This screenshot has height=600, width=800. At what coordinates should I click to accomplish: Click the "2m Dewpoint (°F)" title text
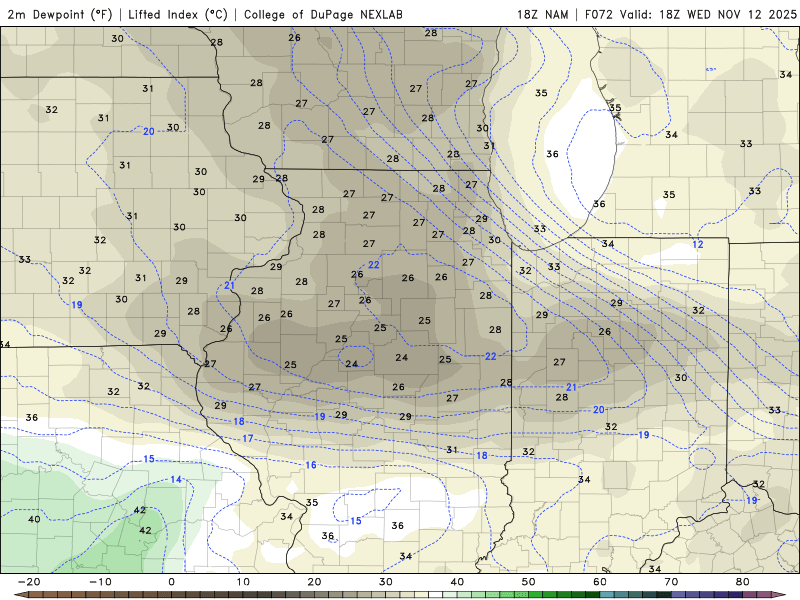pos(59,14)
